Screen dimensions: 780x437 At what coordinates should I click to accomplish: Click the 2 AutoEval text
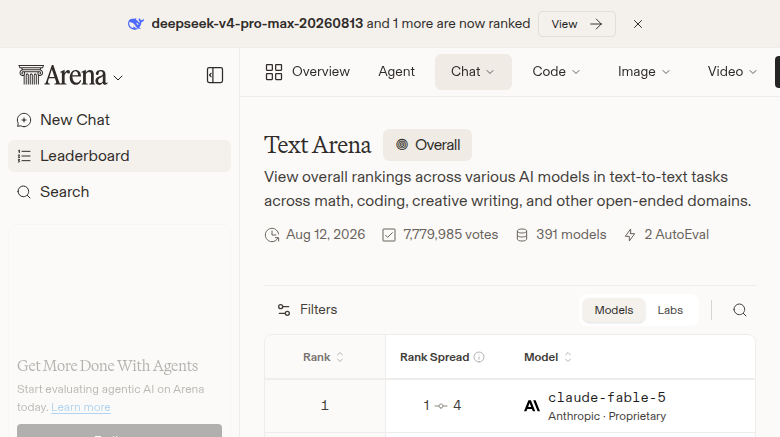click(x=677, y=234)
